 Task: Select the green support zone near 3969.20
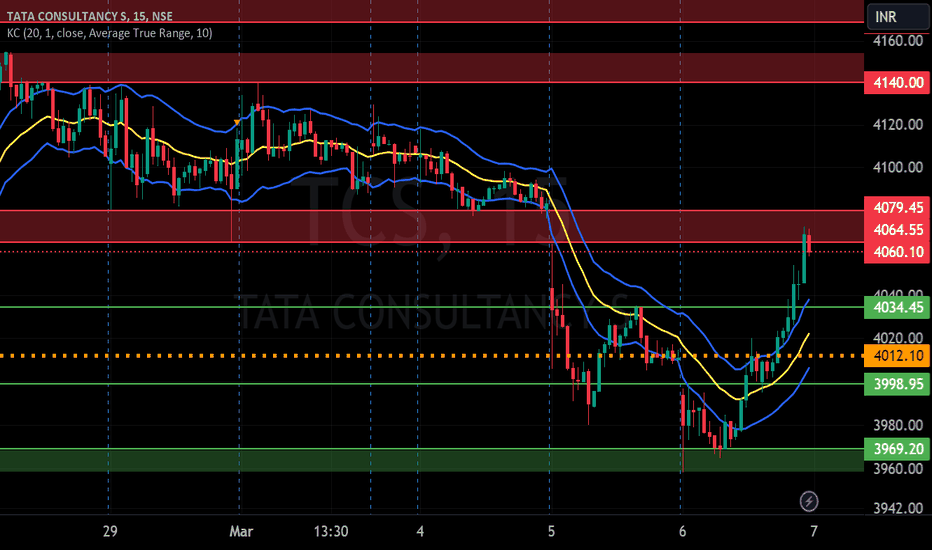click(x=431, y=460)
